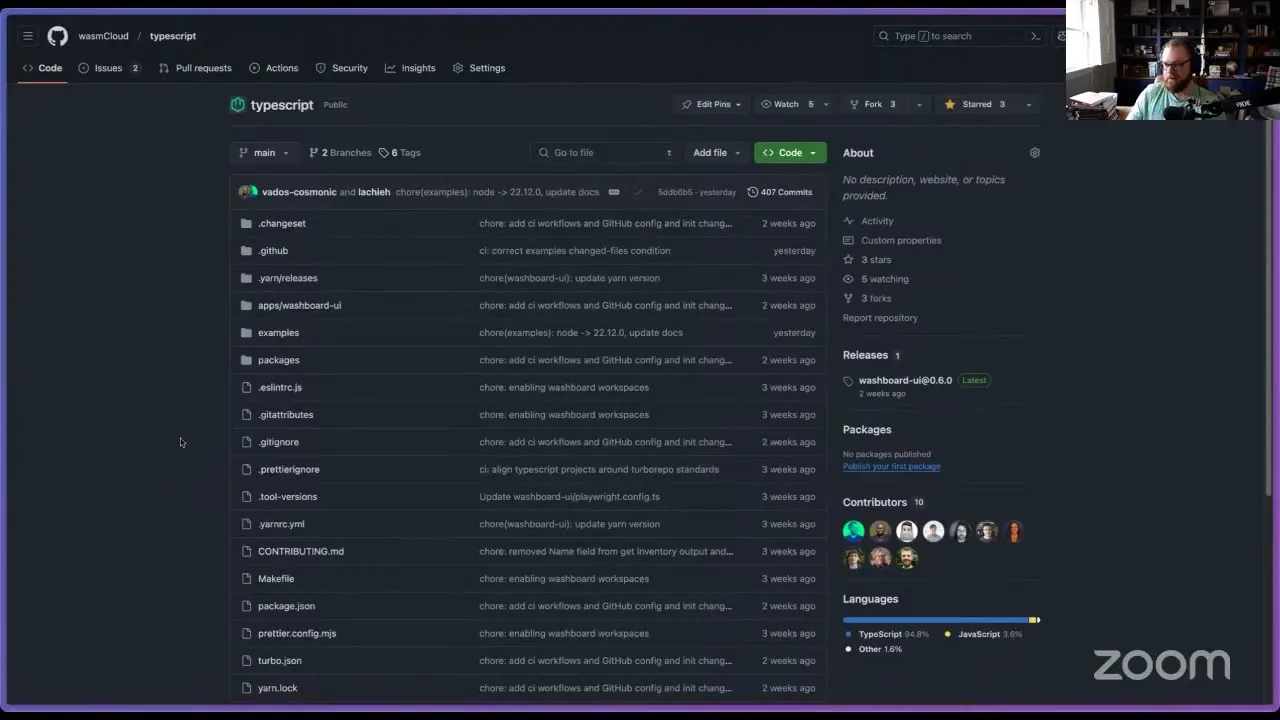The height and width of the screenshot is (720, 1280).
Task: Open the 407 Commits history
Action: (780, 192)
